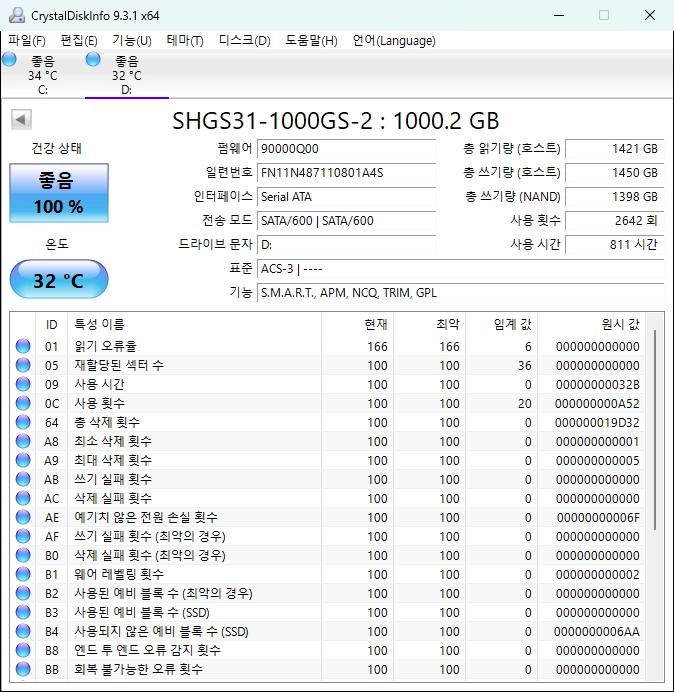
Task: Click status circle of attribute 09 사용 시간
Action: [23, 384]
